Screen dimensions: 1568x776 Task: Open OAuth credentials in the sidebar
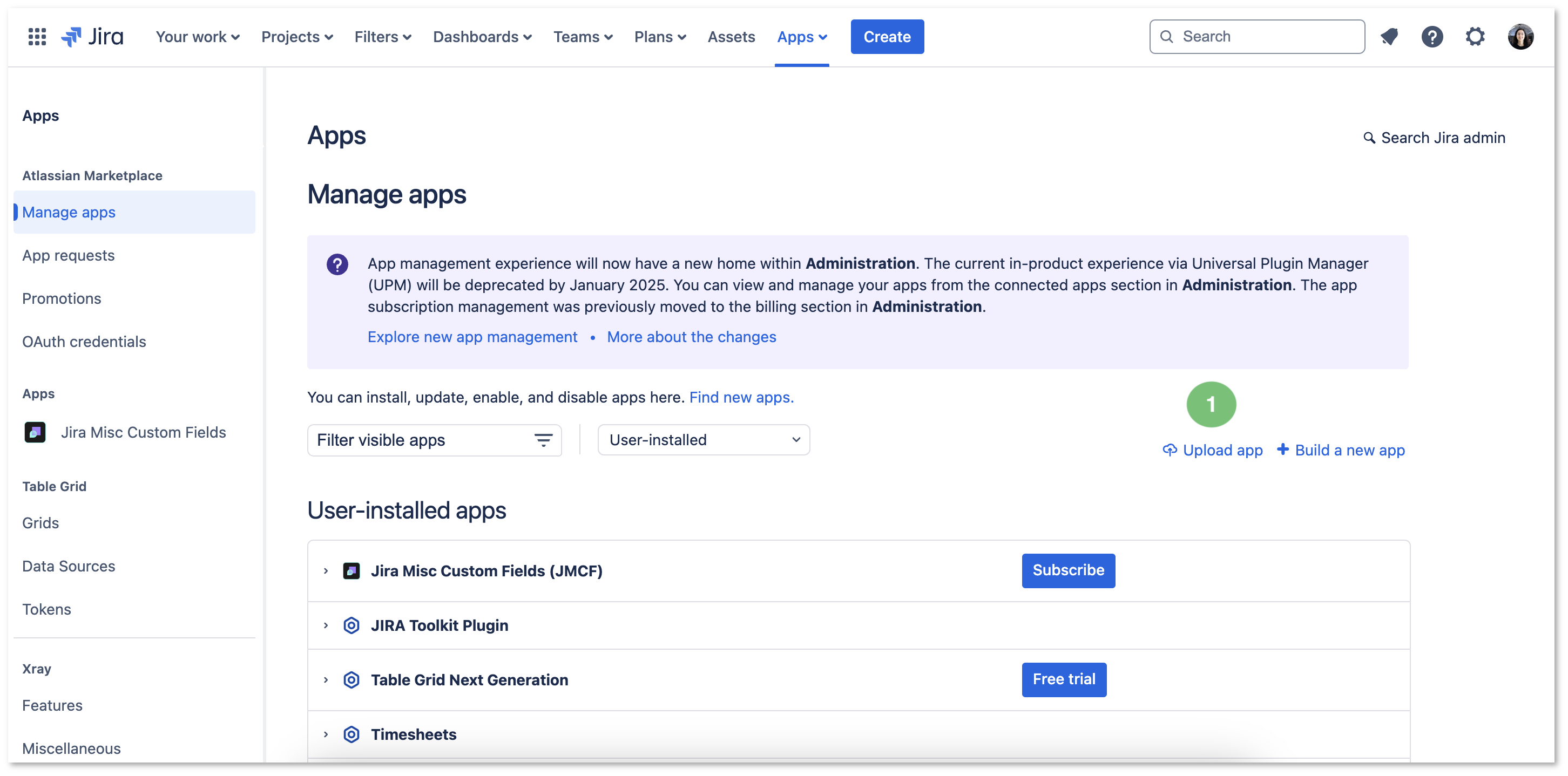point(84,342)
